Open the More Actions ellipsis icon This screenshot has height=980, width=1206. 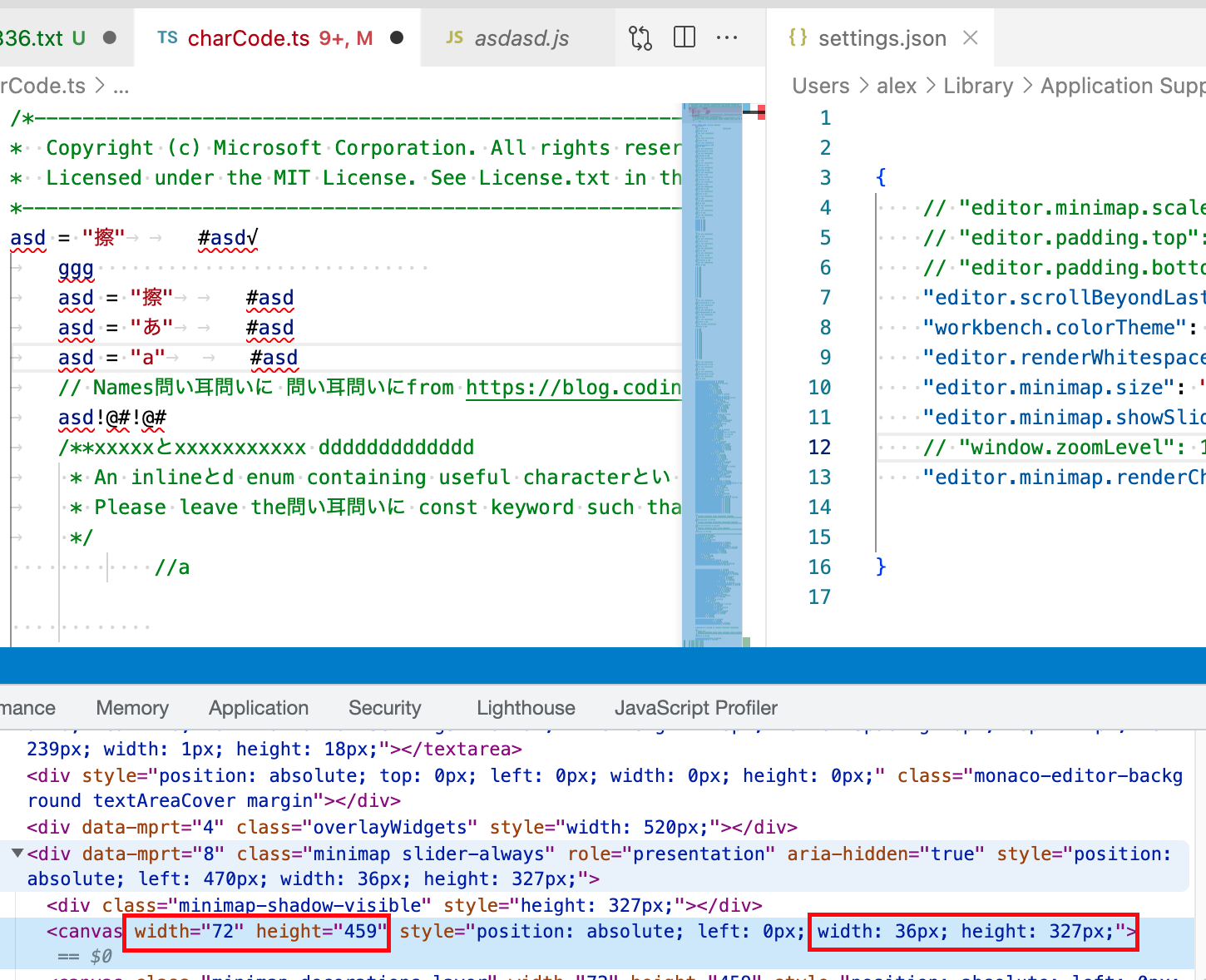[727, 37]
